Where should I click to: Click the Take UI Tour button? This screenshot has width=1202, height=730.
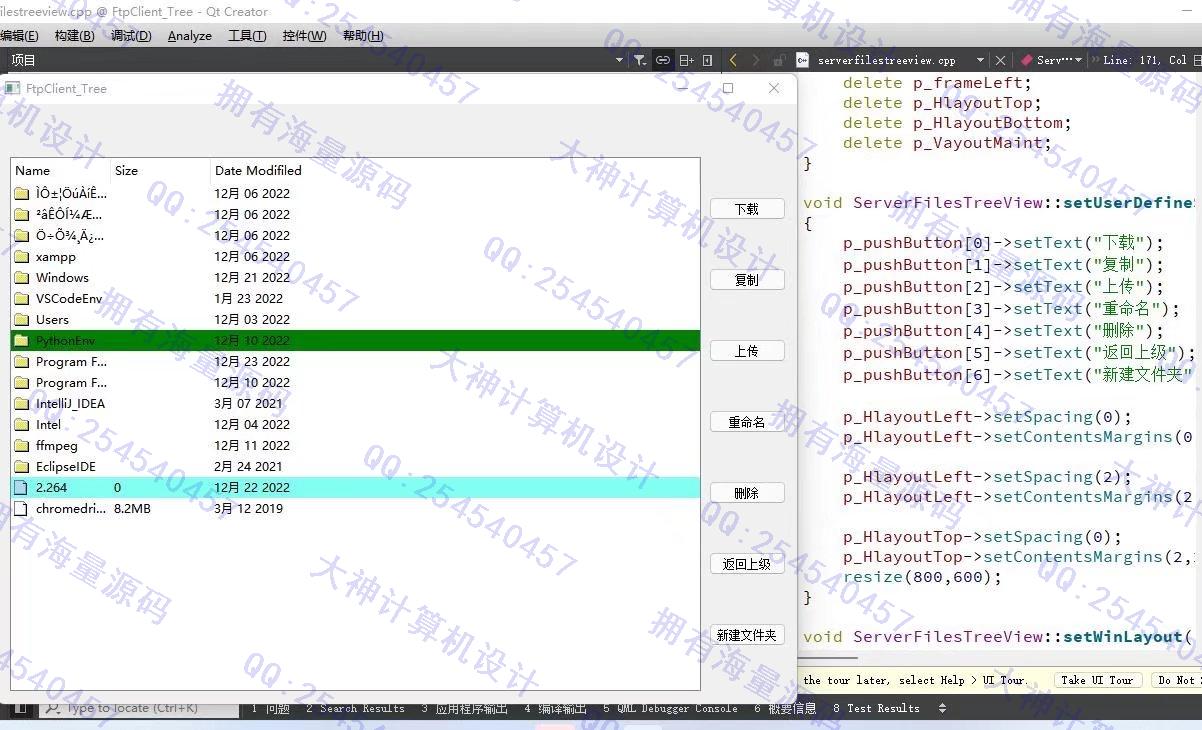tap(1097, 680)
